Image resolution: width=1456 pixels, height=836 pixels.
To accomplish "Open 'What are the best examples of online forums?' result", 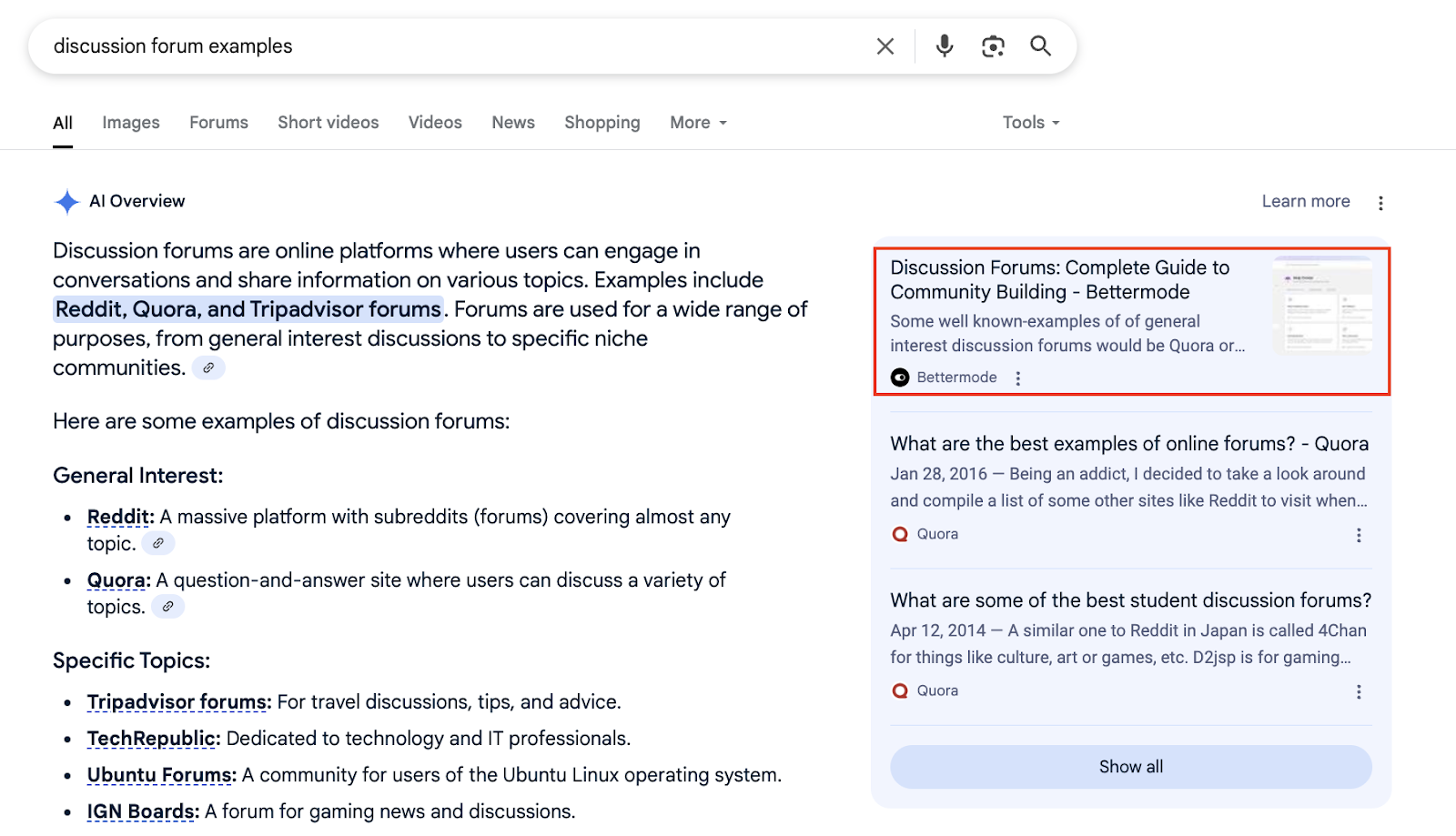I will tap(1129, 444).
